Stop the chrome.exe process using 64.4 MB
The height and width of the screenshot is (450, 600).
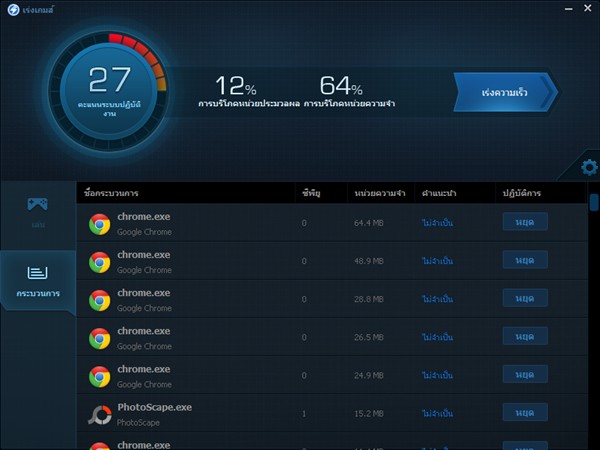525,222
